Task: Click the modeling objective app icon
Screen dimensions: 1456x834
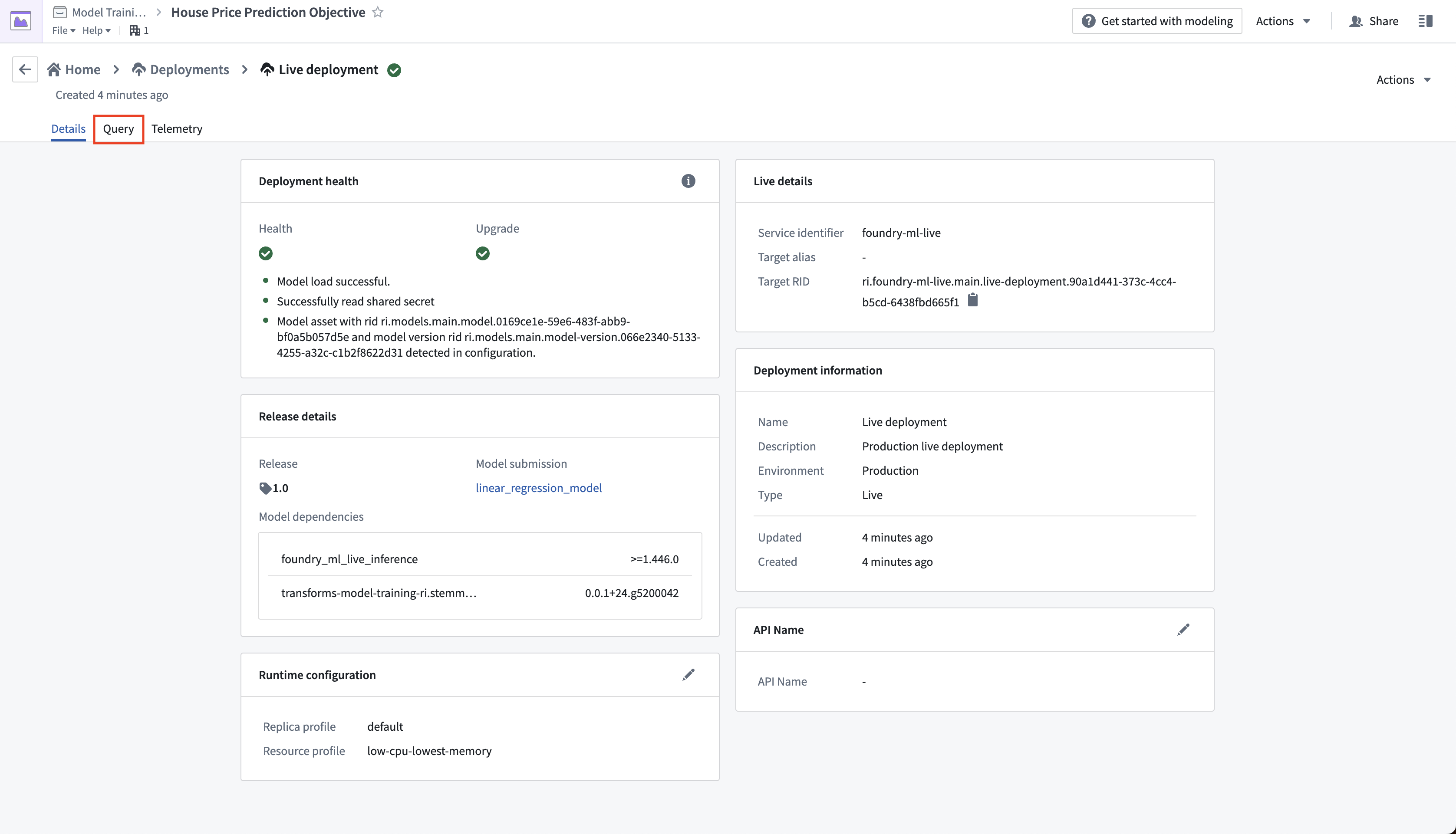Action: point(21,21)
